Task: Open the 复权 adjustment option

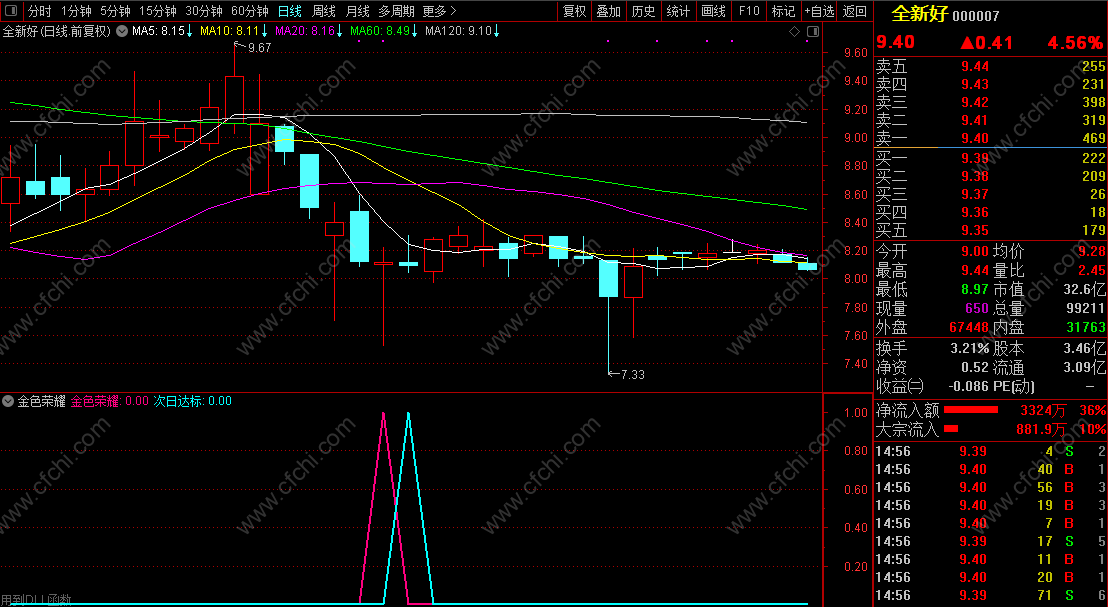Action: point(574,11)
